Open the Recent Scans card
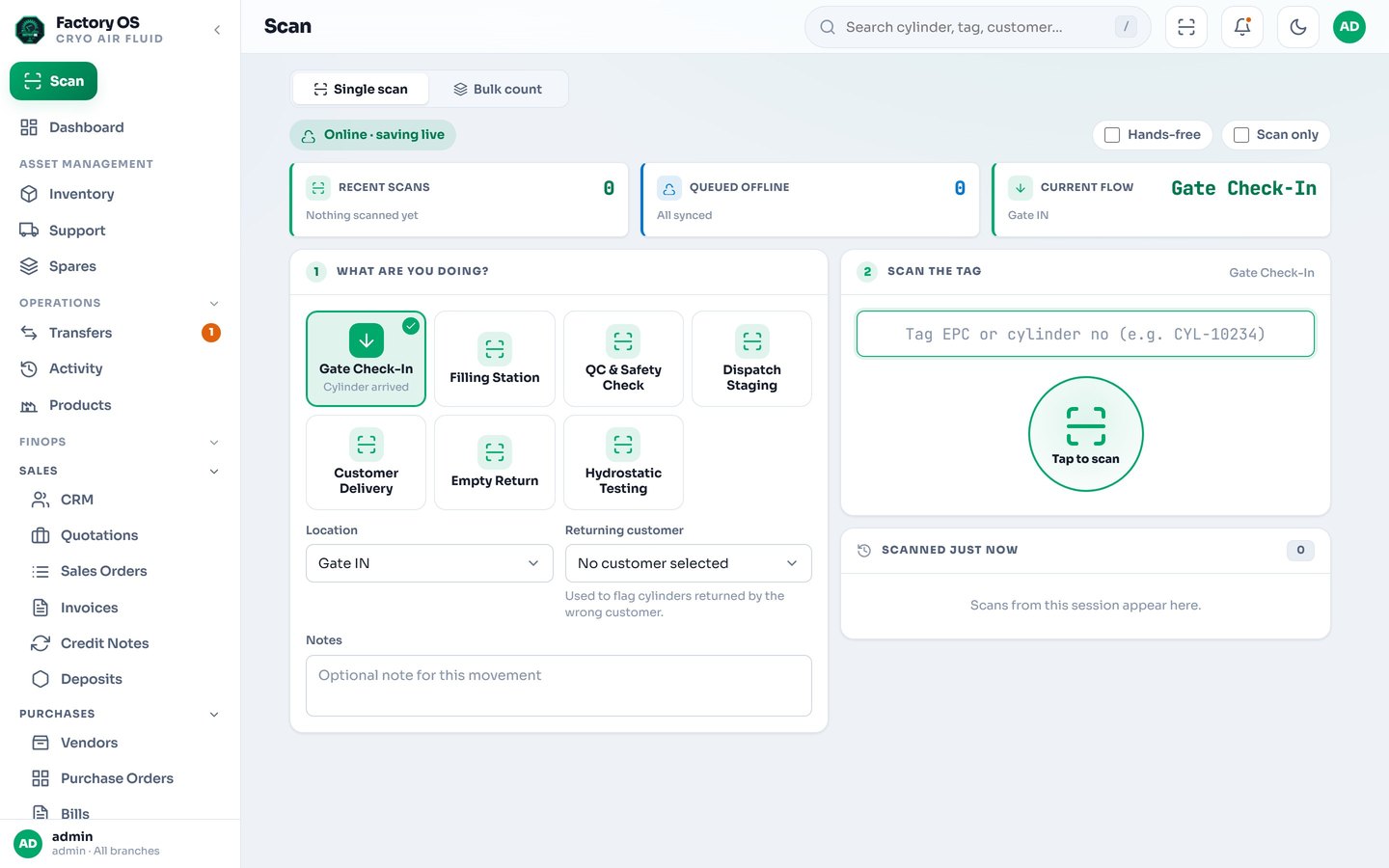Screen dimensions: 1389x868 pos(459,200)
